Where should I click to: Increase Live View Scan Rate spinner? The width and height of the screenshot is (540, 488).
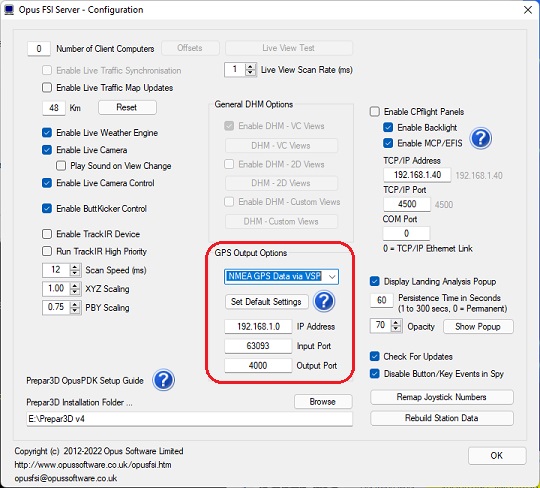tap(250, 66)
